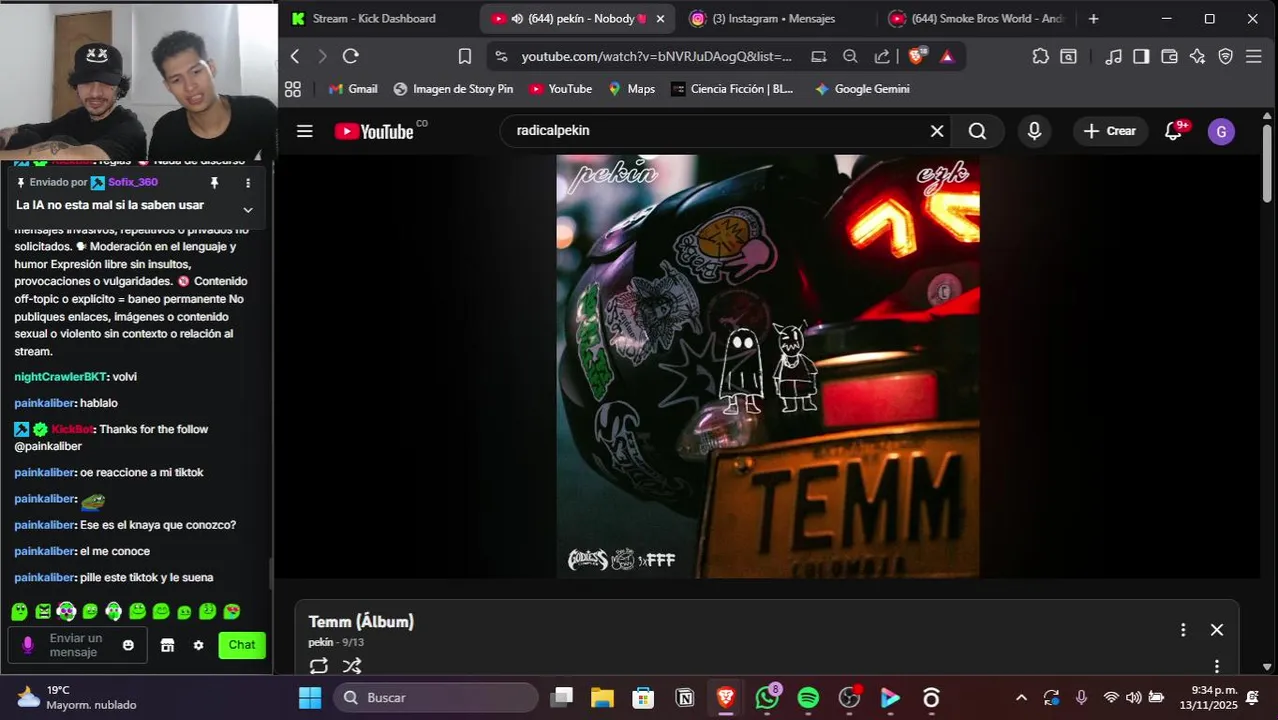Go back in browser history
This screenshot has height=720, width=1278.
[x=294, y=56]
